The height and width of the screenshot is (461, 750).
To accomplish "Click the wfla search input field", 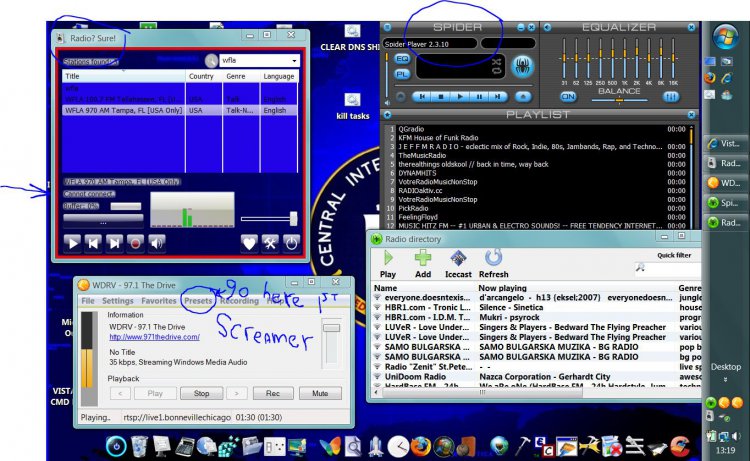I will [254, 61].
